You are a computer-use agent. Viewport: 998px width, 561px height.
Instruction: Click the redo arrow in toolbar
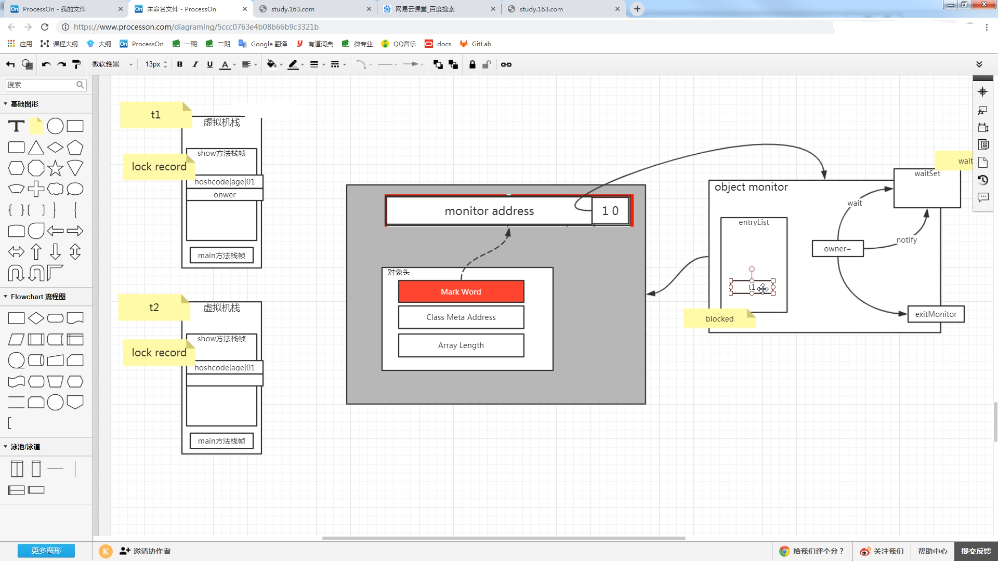click(61, 64)
